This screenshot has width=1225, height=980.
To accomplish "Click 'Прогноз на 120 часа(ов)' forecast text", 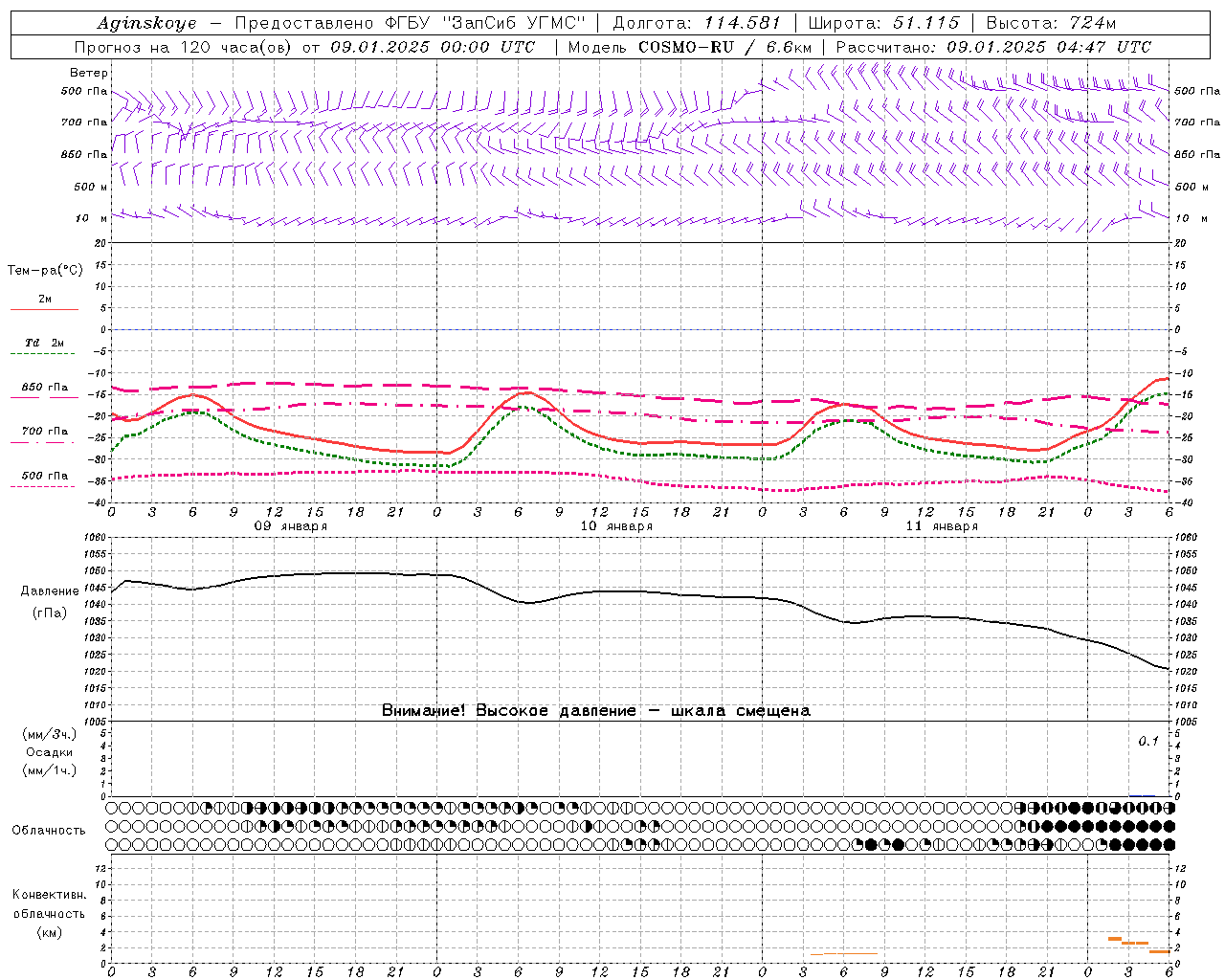I will (x=185, y=47).
